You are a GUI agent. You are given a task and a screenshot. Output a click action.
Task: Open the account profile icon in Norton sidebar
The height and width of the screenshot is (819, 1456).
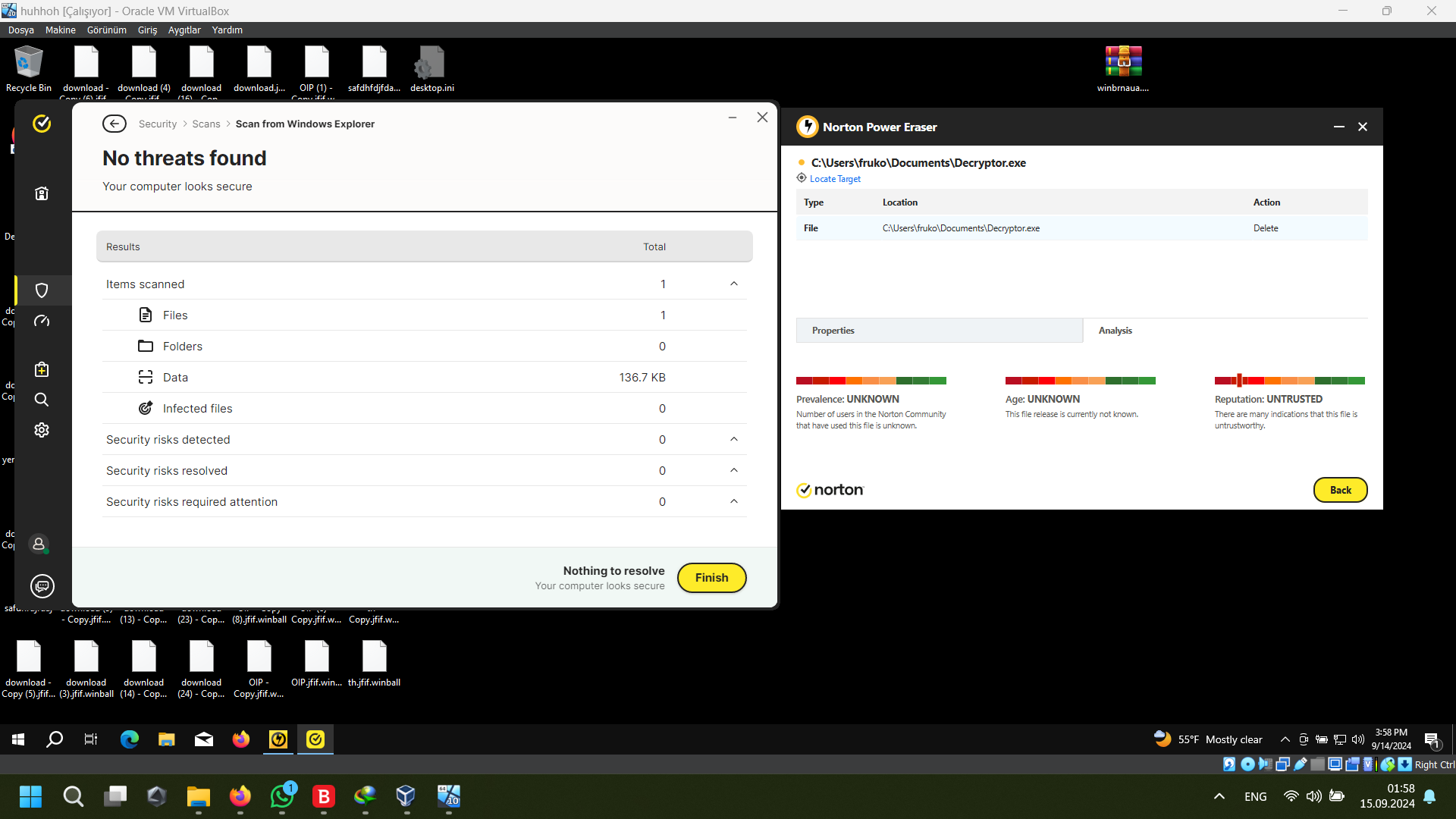(39, 544)
